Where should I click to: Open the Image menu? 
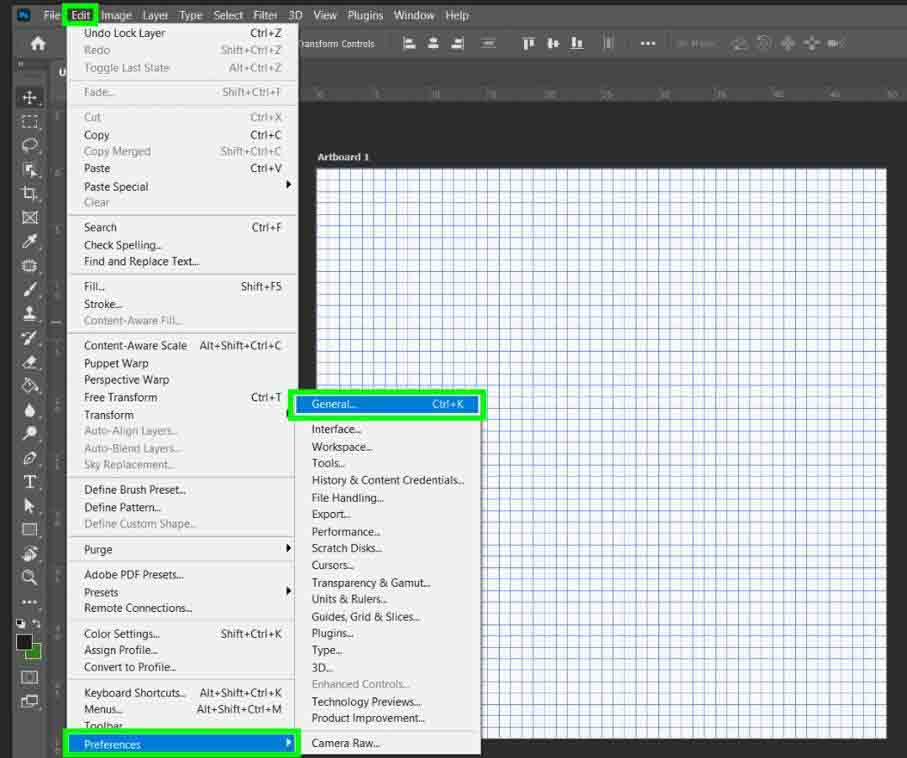(116, 15)
